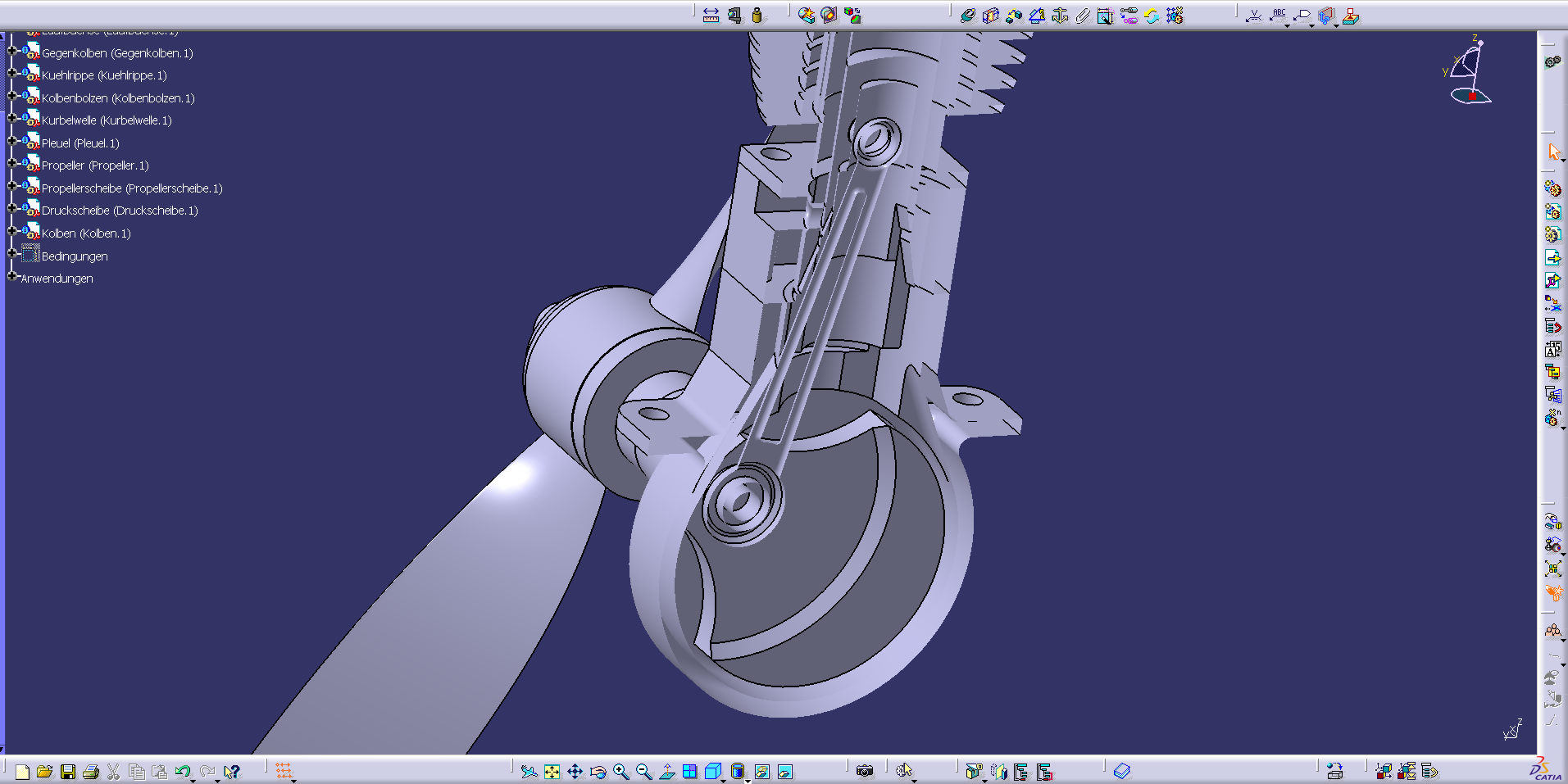Toggle Hide/Show on selection
This screenshot has width=1568, height=784.
click(762, 771)
